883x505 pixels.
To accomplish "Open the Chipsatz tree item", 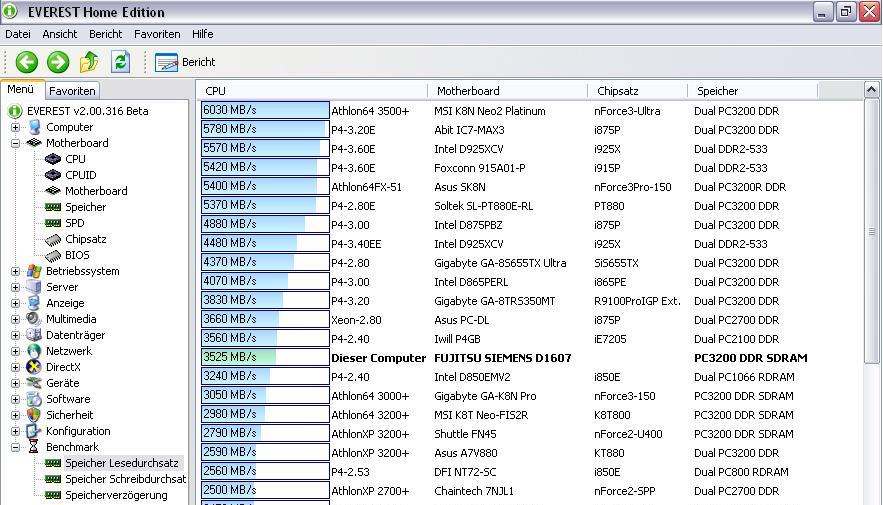I will [86, 239].
